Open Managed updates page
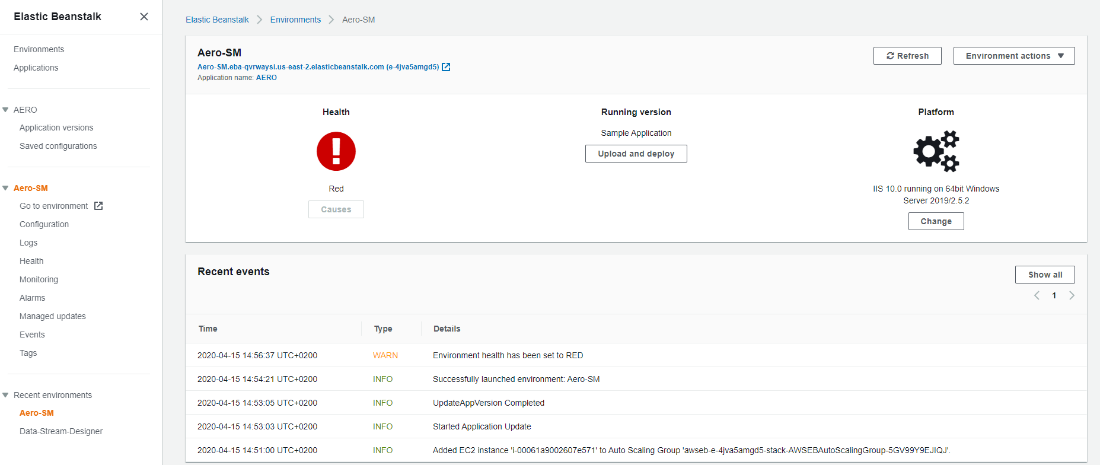 (53, 316)
